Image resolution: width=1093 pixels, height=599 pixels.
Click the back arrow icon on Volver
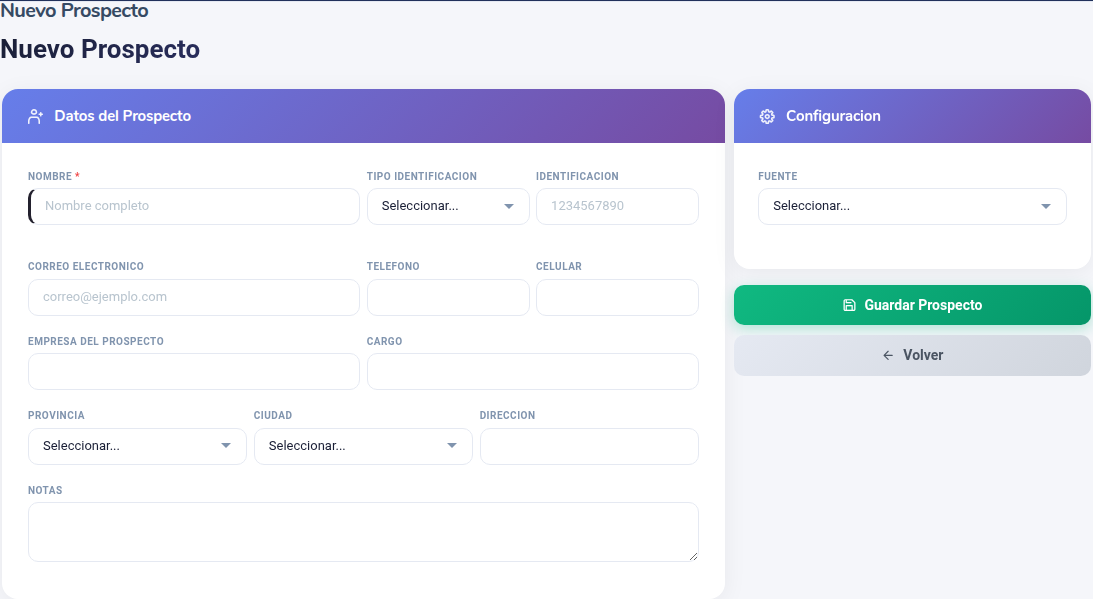coord(888,355)
